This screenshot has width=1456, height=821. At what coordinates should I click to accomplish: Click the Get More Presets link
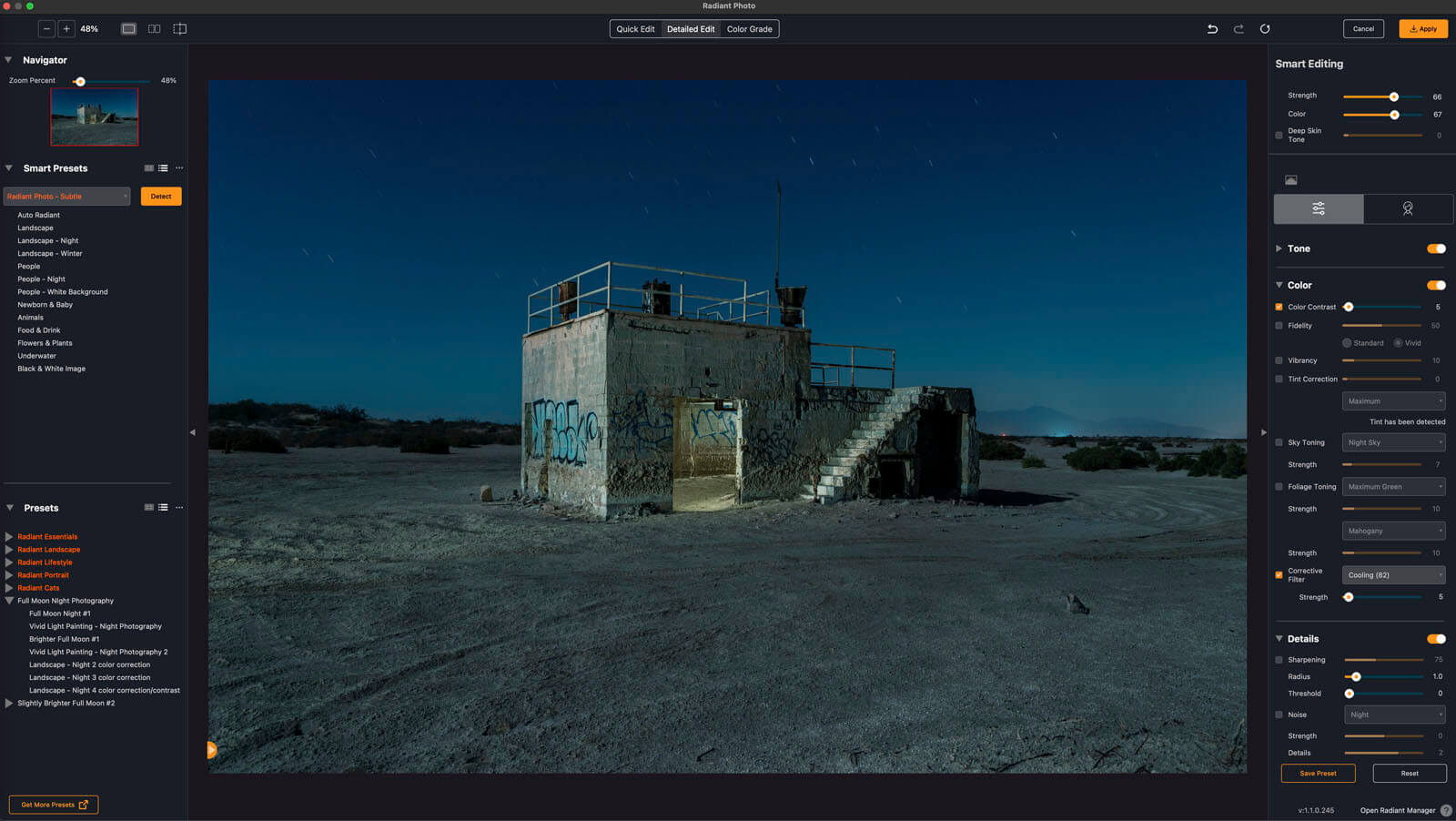click(54, 805)
